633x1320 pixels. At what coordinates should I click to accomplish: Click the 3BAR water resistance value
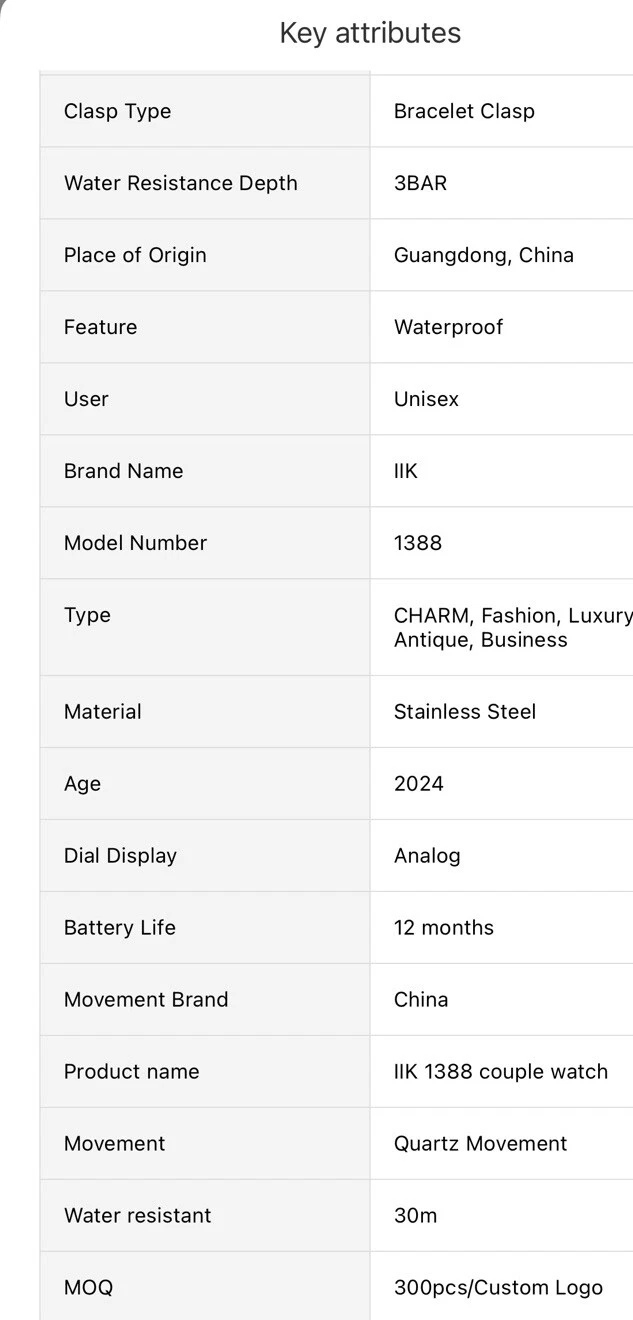(420, 183)
